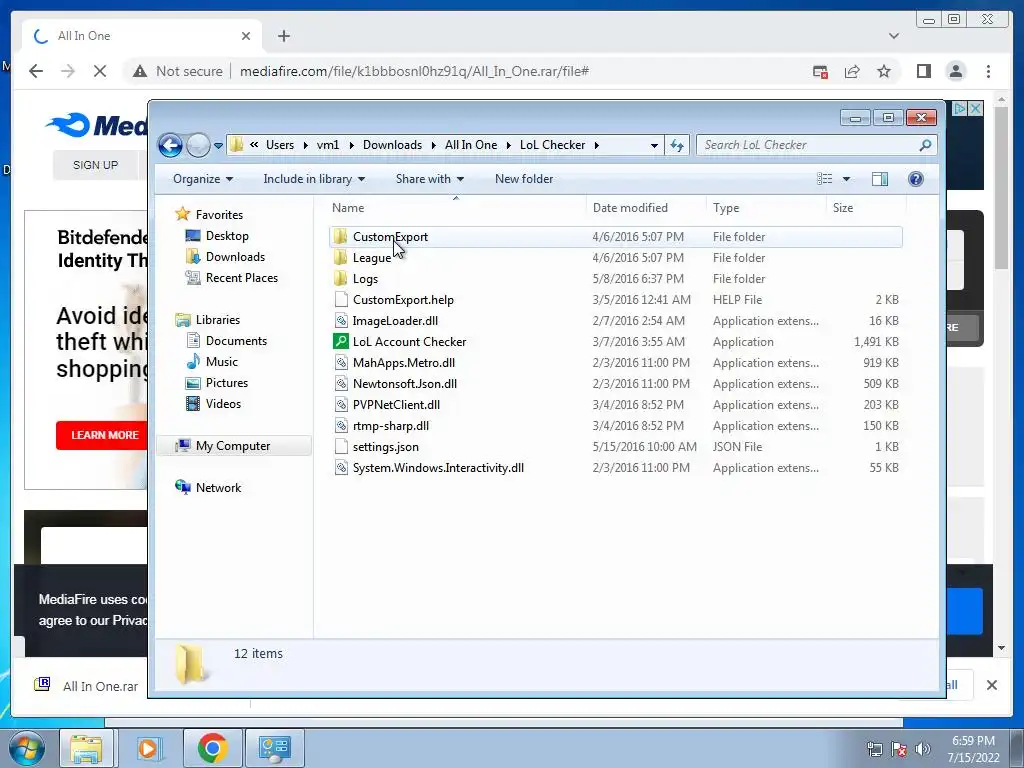Open the Organize menu
Screen dimensions: 1024x768
202,179
